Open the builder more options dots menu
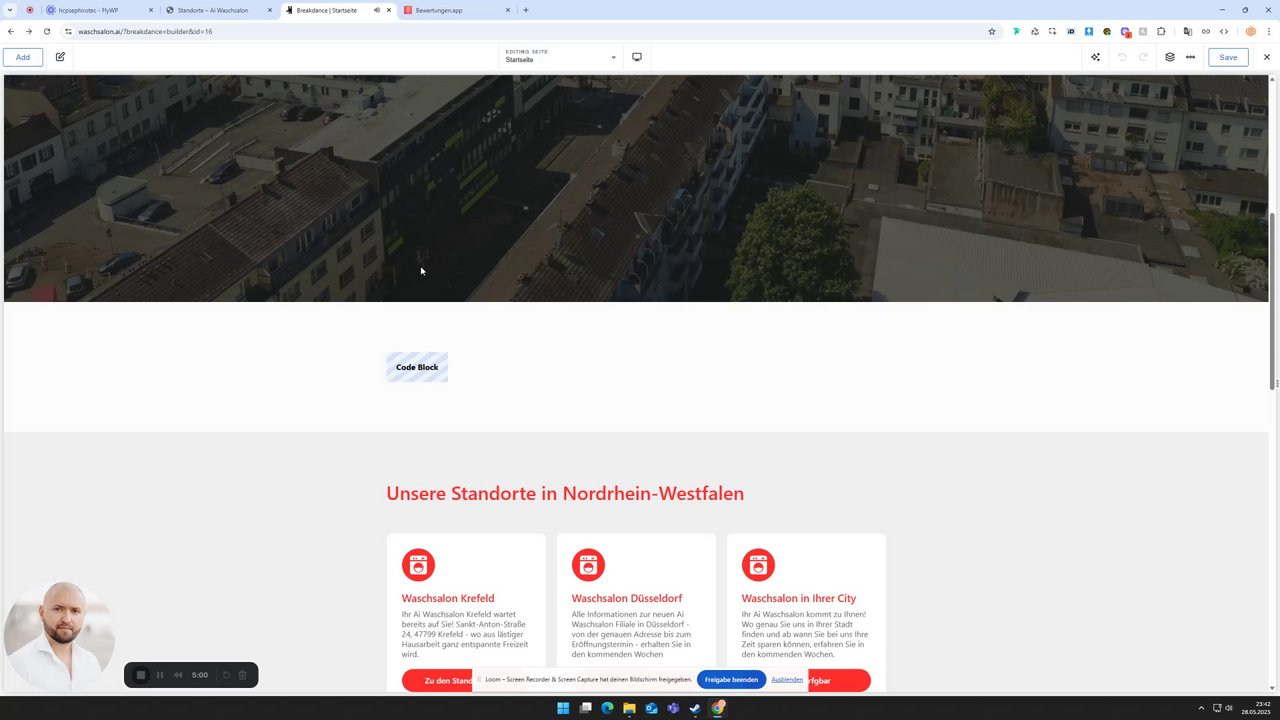This screenshot has width=1280, height=720. [x=1190, y=57]
